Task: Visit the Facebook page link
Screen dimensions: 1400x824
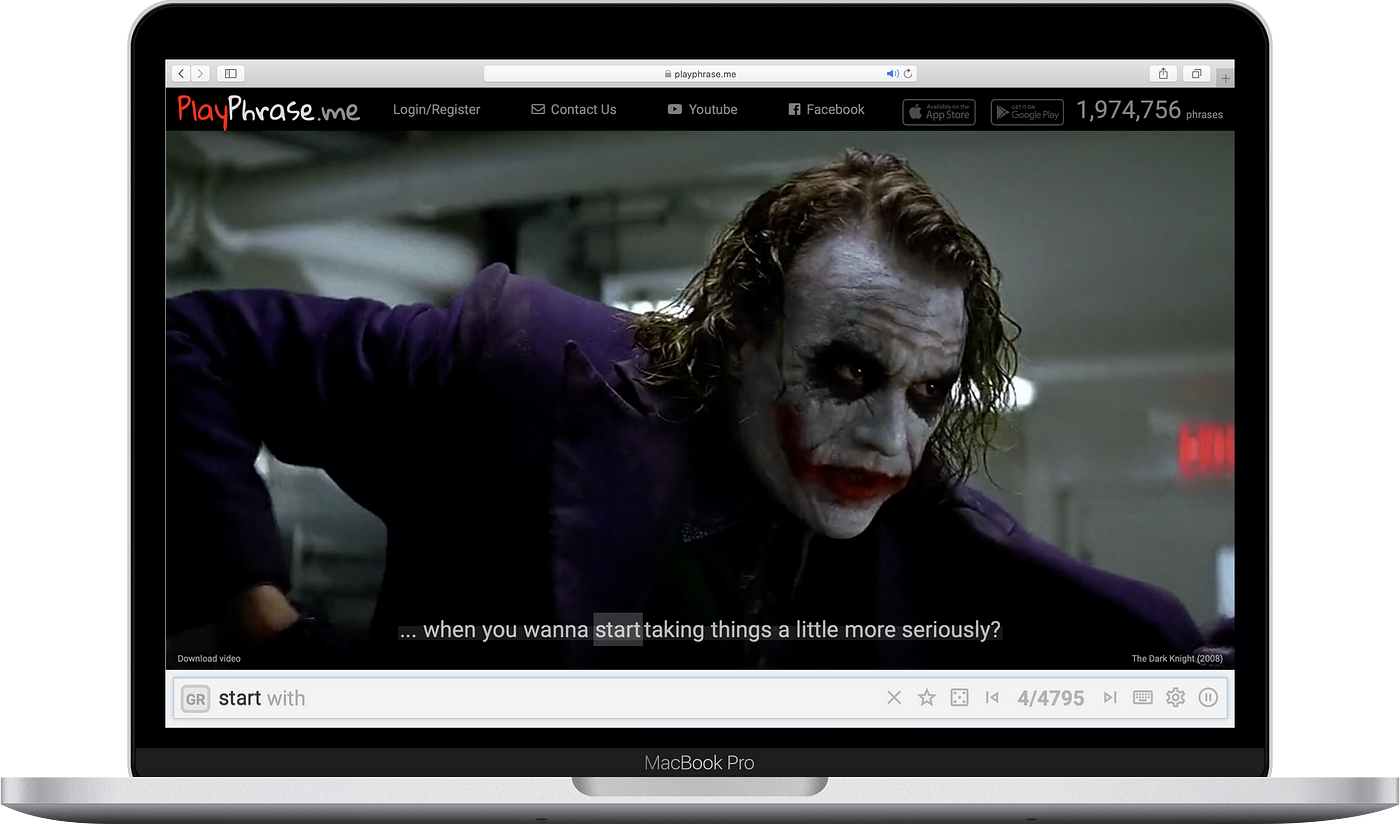Action: click(826, 110)
